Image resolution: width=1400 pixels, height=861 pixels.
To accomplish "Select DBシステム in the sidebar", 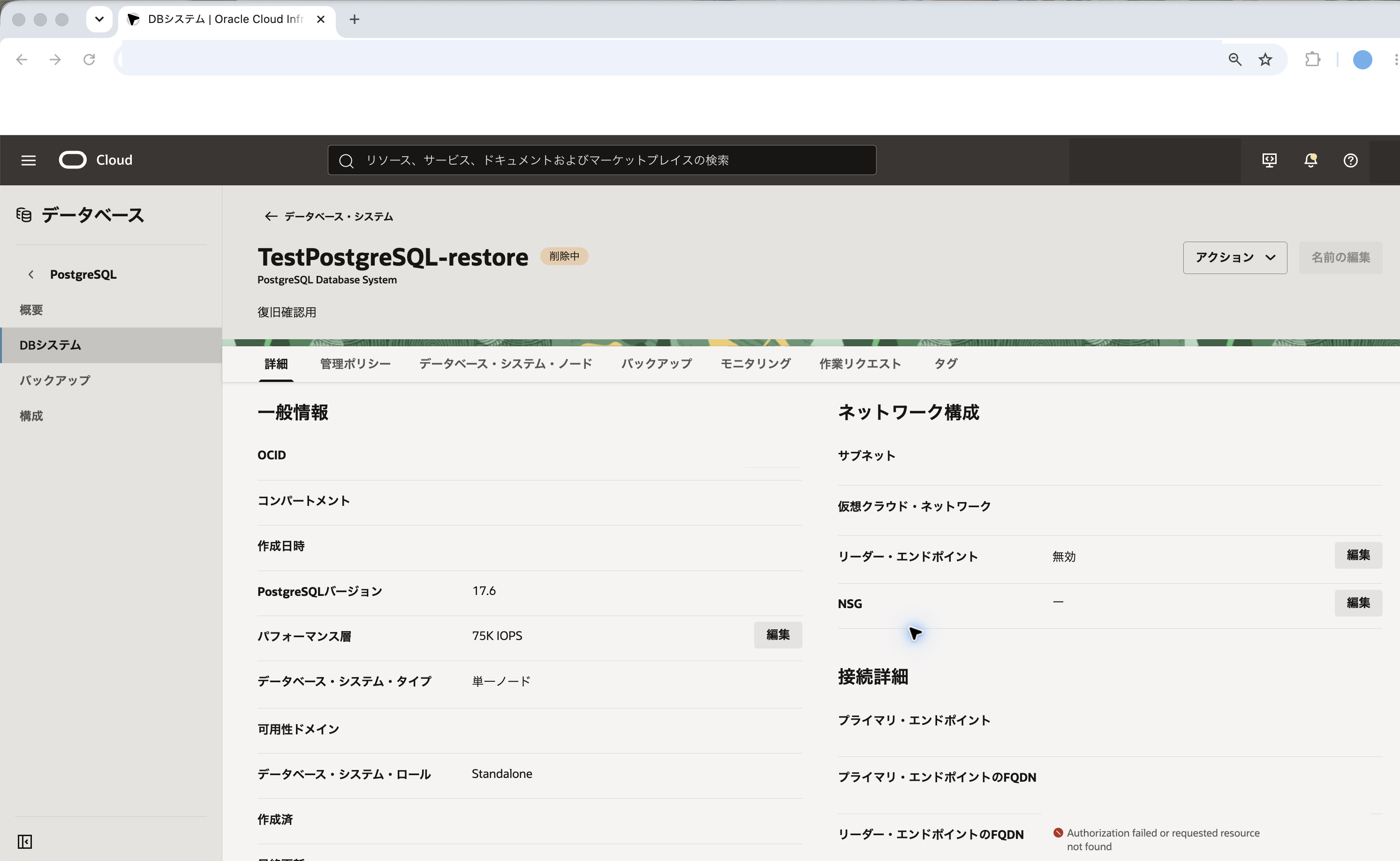I will pos(111,345).
